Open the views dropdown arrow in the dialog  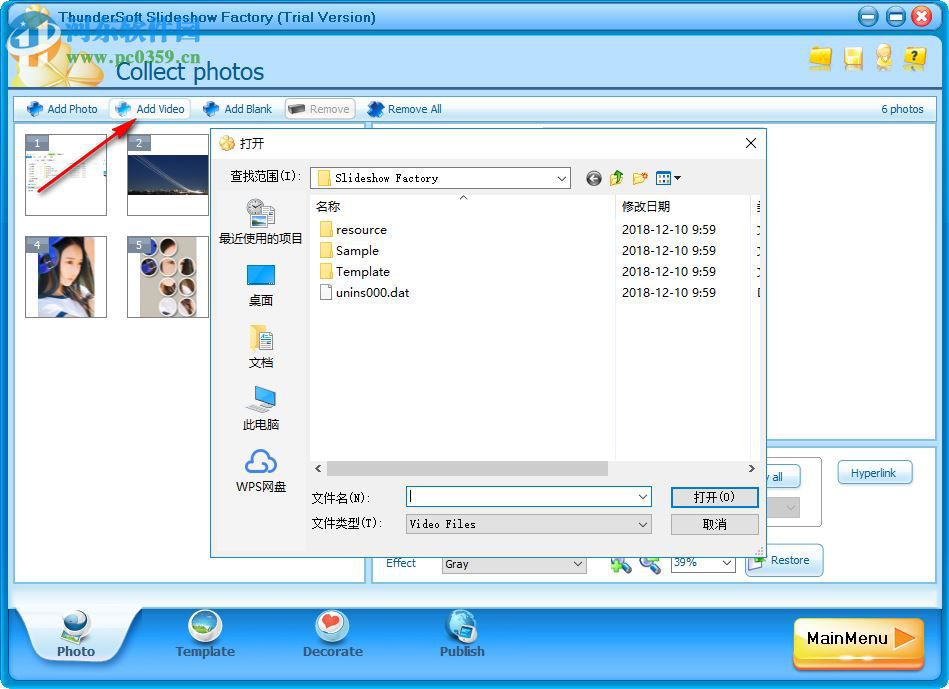tap(676, 178)
